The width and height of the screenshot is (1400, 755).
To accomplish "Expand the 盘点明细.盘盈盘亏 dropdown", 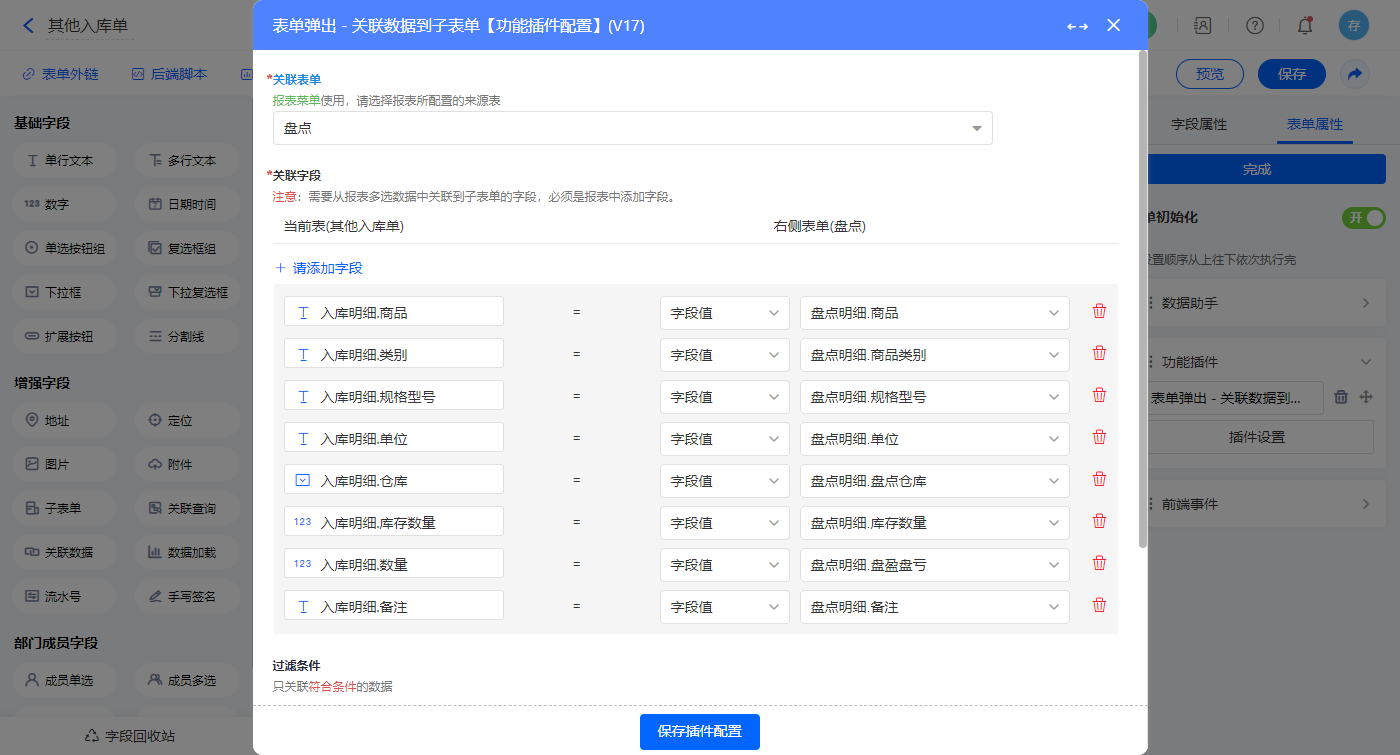I will (934, 565).
